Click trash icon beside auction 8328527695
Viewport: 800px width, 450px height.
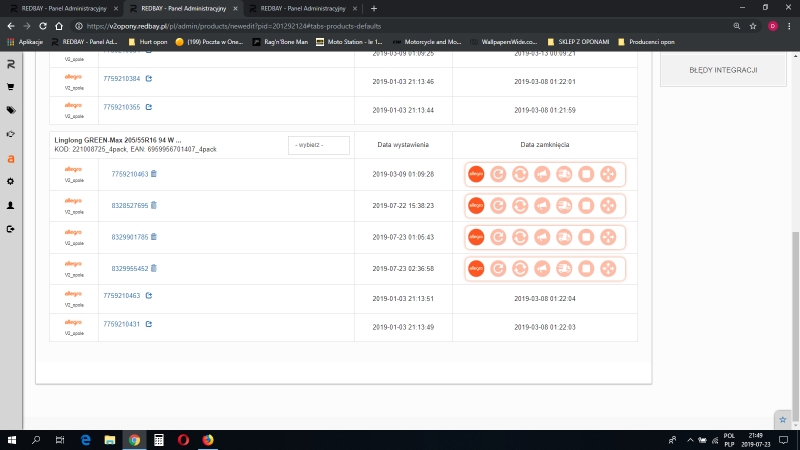pyautogui.click(x=154, y=205)
